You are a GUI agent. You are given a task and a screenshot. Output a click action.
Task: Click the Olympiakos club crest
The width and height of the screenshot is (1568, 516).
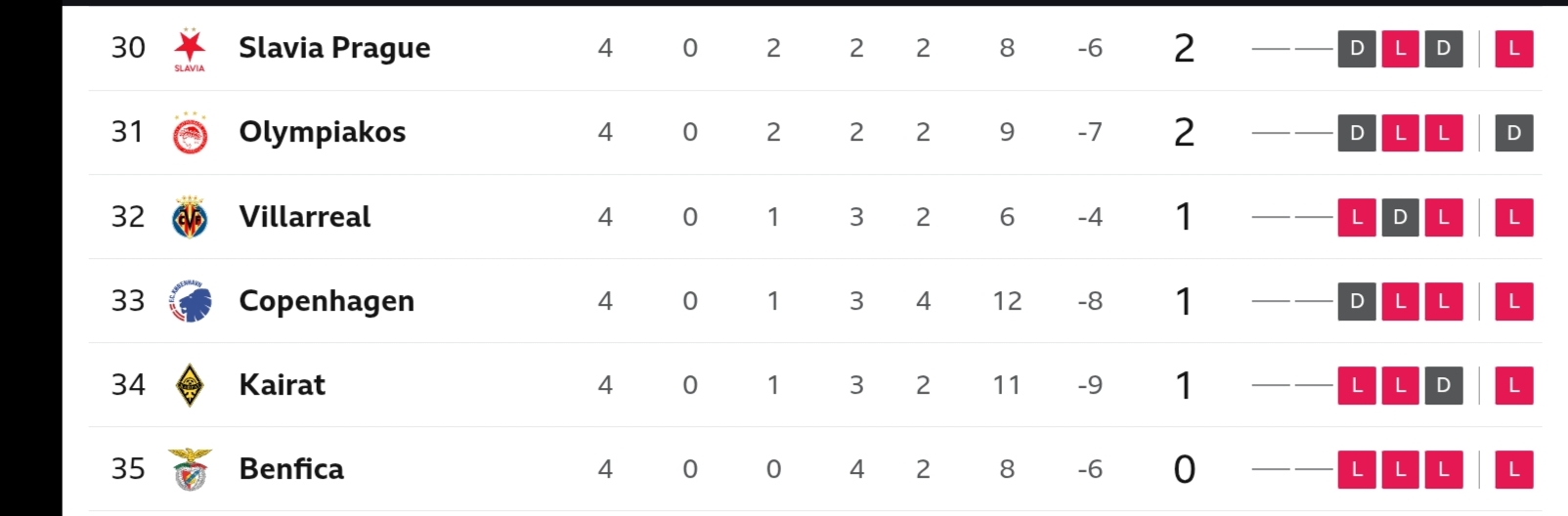pyautogui.click(x=190, y=133)
